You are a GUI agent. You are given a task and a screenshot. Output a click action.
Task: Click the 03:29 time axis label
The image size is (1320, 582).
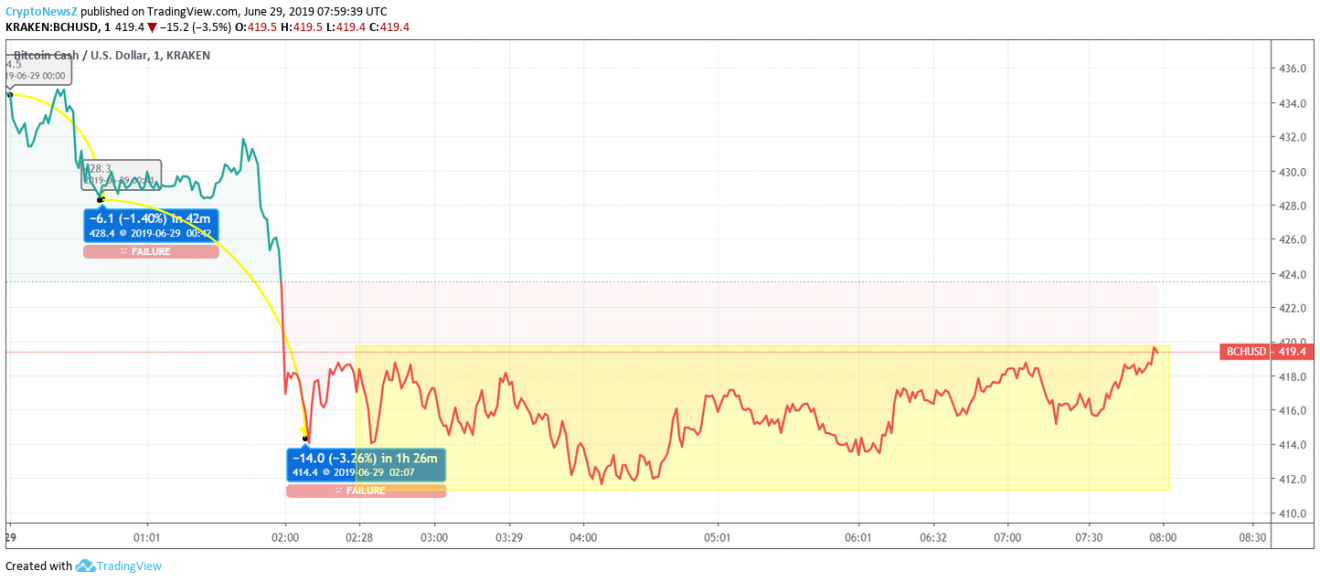point(509,537)
